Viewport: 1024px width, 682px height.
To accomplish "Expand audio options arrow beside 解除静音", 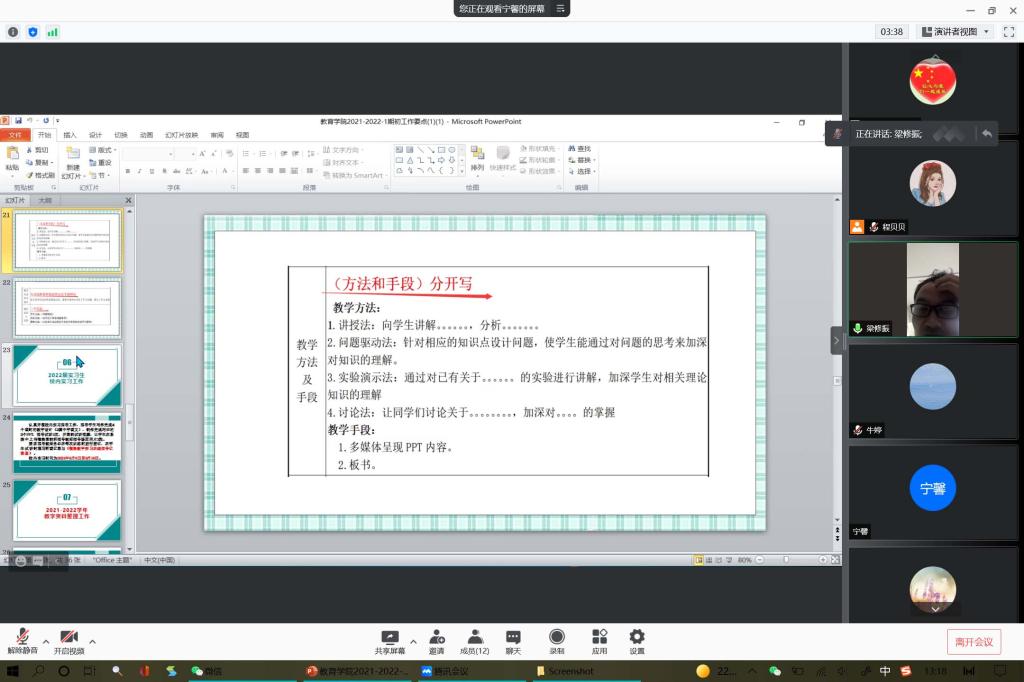I will click(46, 641).
